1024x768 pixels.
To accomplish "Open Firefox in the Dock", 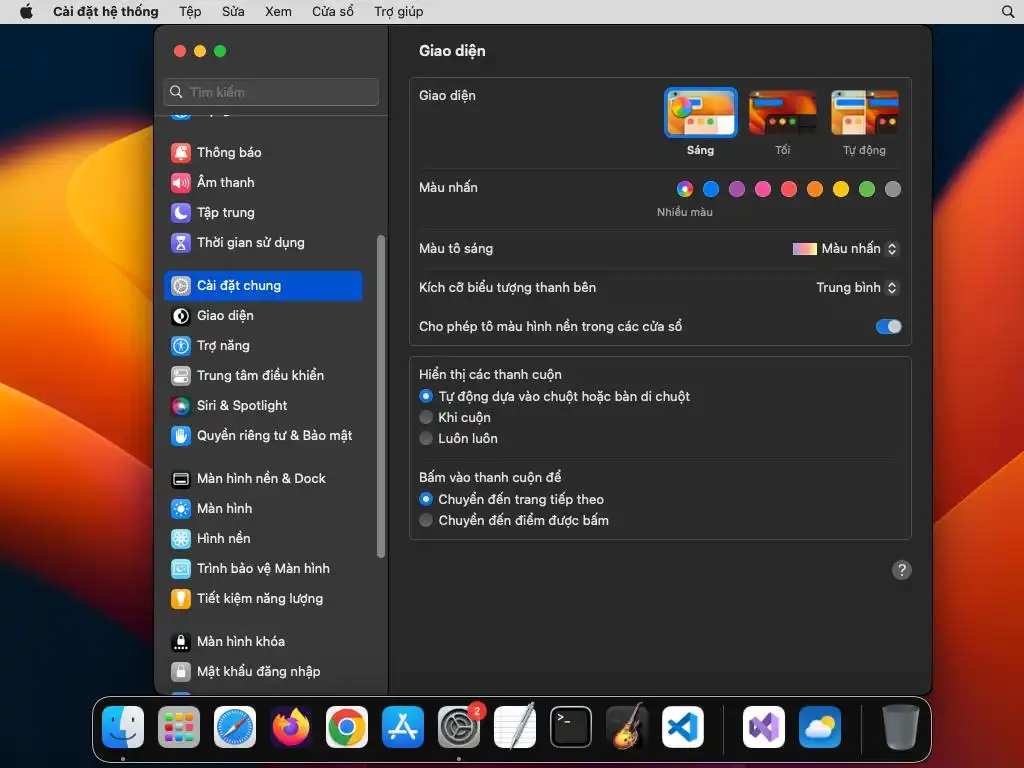I will point(291,727).
